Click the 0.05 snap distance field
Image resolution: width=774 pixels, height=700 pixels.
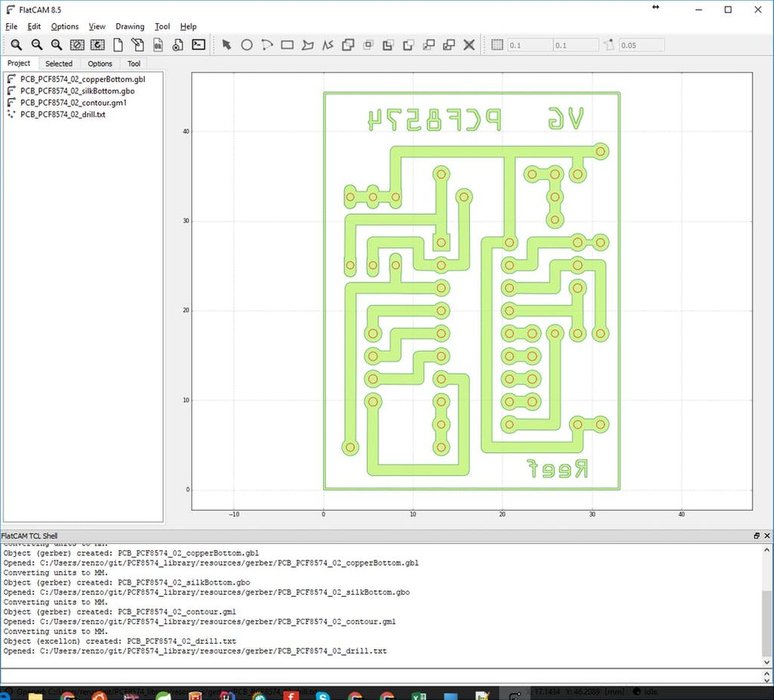click(641, 45)
